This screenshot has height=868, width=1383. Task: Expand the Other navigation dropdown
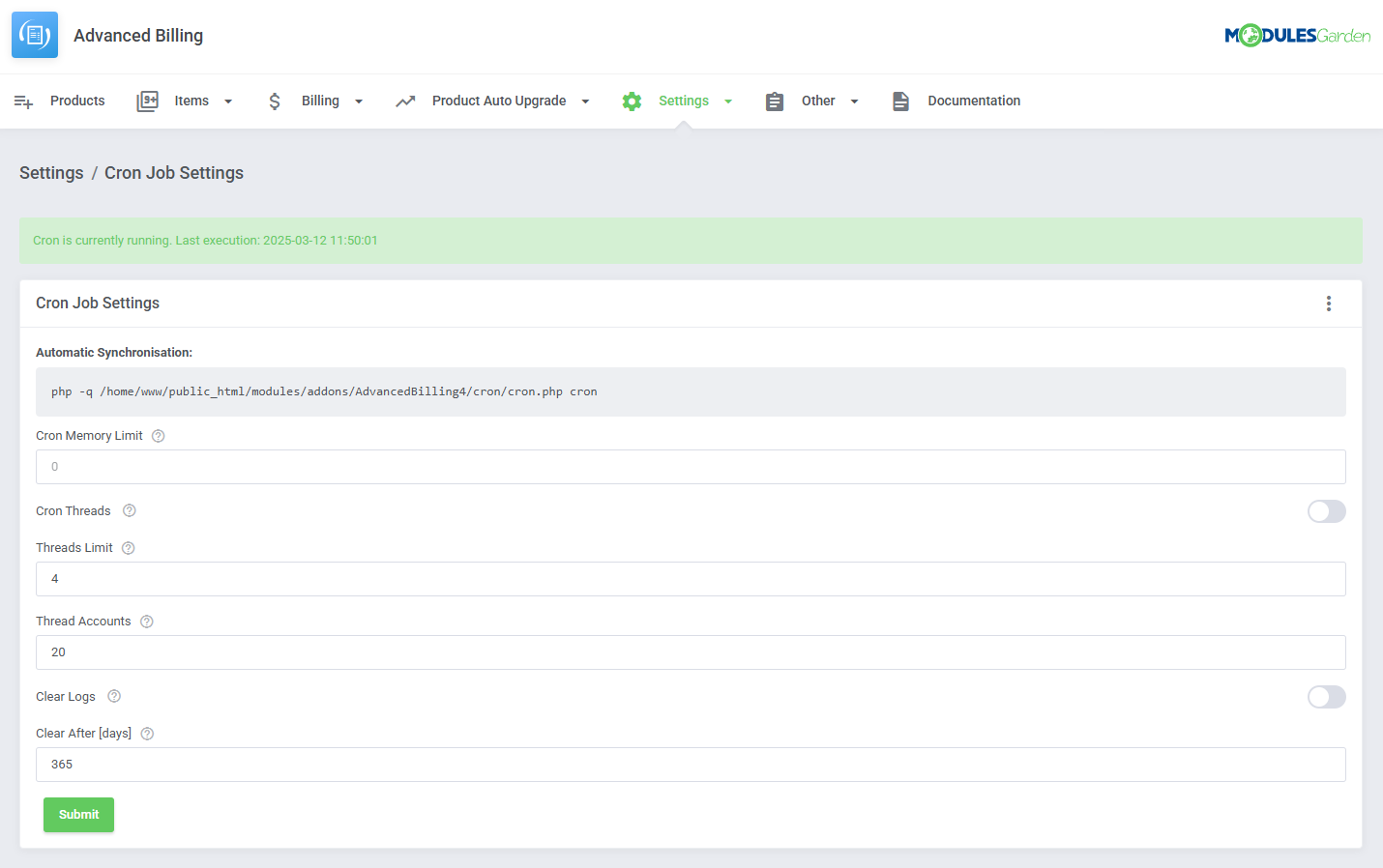pyautogui.click(x=854, y=101)
